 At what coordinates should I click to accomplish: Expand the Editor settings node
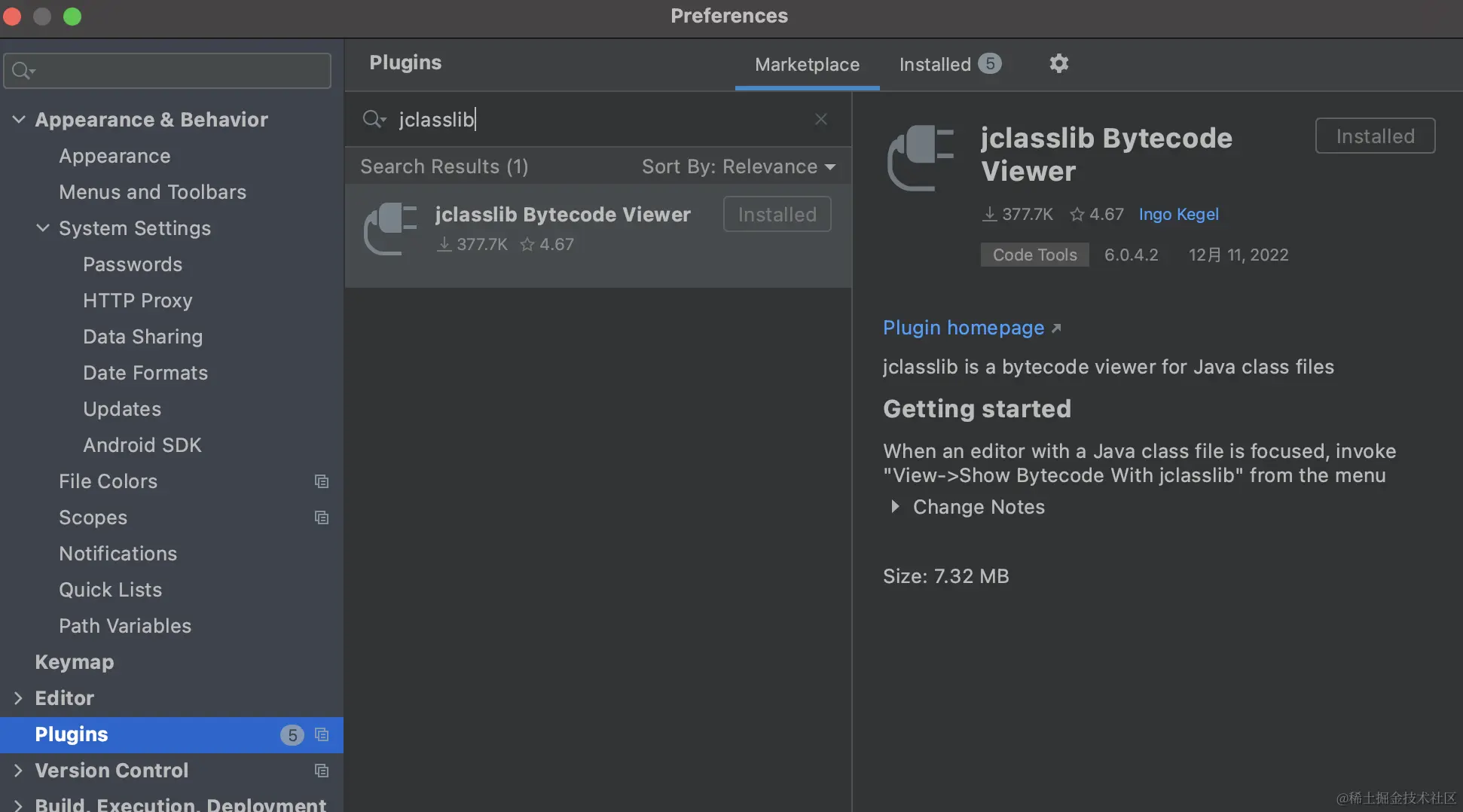[x=19, y=698]
